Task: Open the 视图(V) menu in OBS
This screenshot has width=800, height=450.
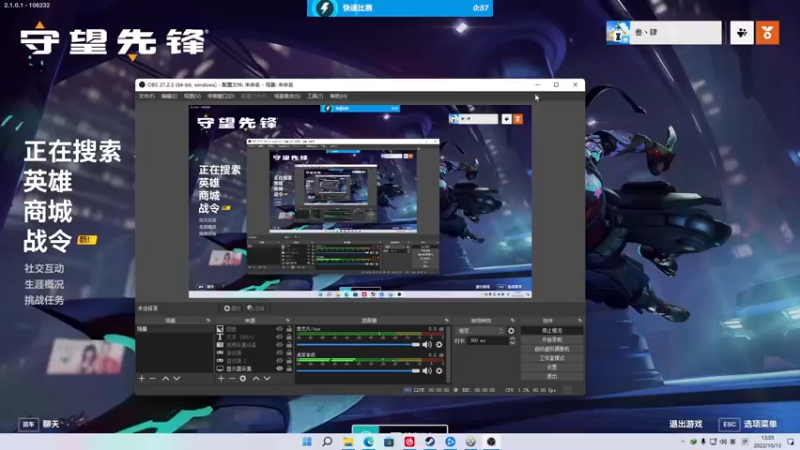Action: click(x=192, y=96)
